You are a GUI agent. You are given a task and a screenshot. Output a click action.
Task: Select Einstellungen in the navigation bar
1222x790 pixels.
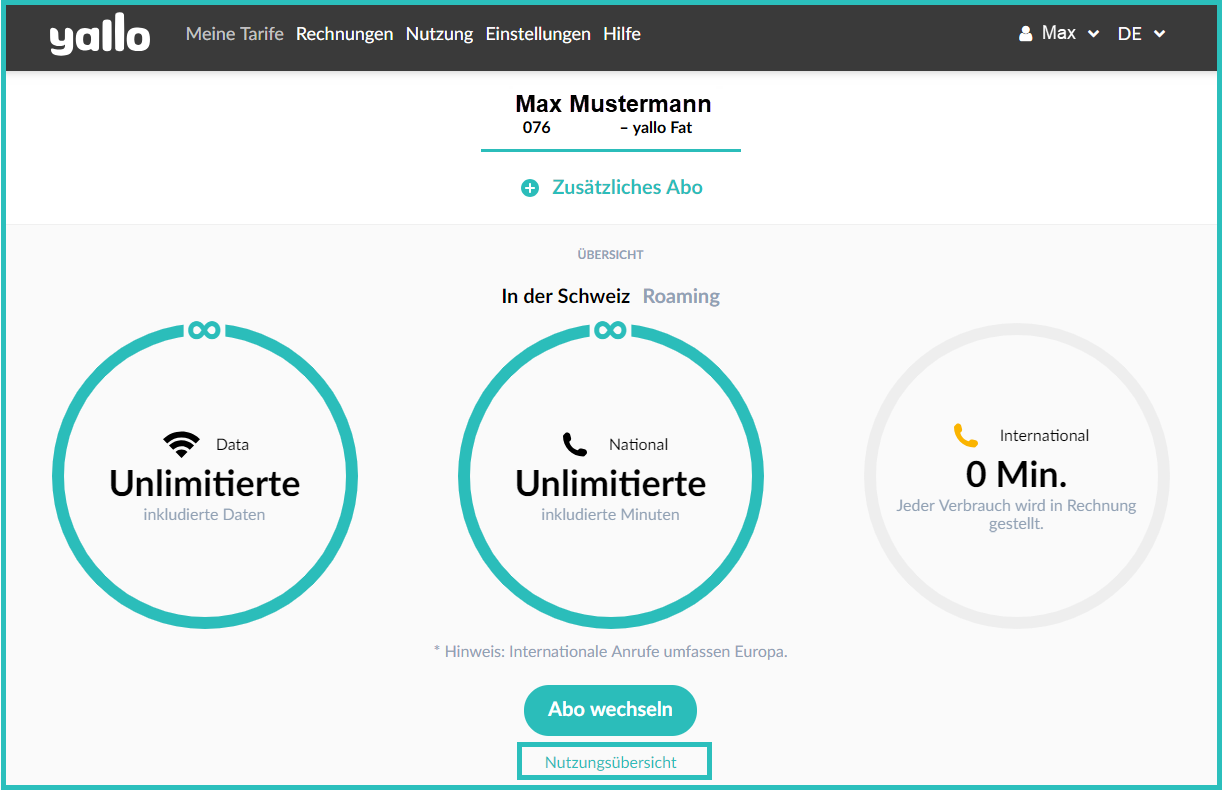[x=538, y=33]
